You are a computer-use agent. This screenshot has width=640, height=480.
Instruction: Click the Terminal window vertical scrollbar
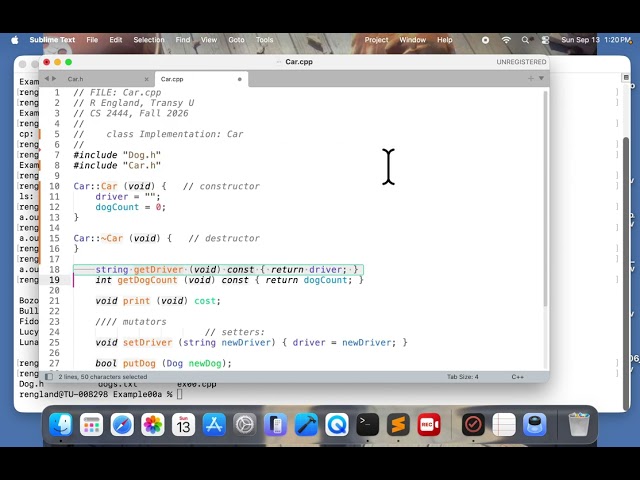(627, 273)
